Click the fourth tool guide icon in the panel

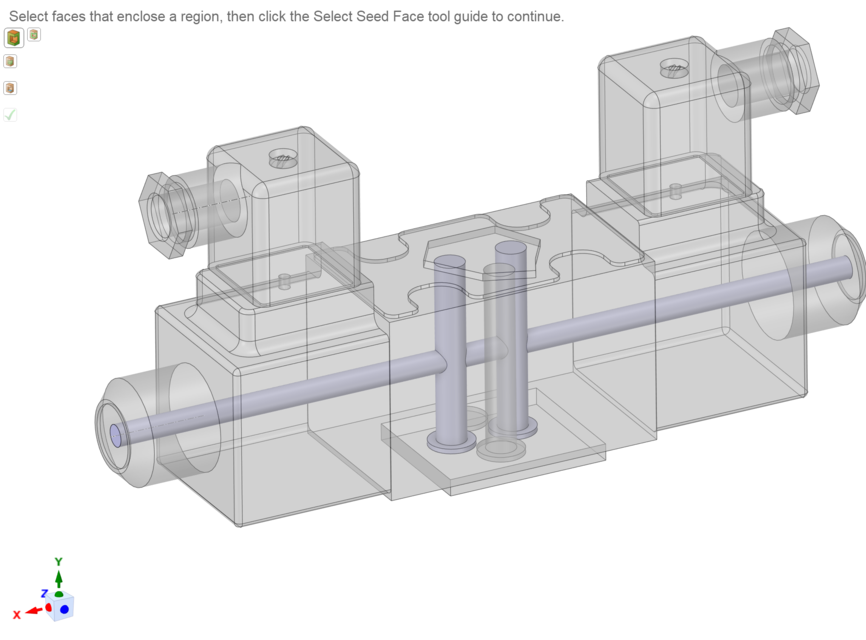point(10,88)
